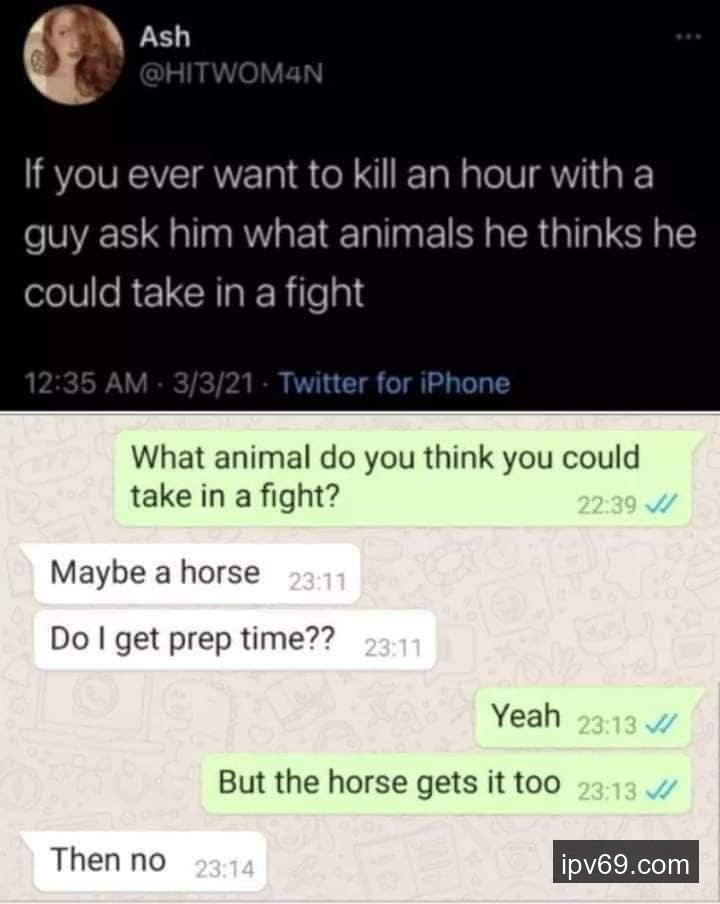
Task: Select 'But the horse gets it too' message
Action: 446,784
